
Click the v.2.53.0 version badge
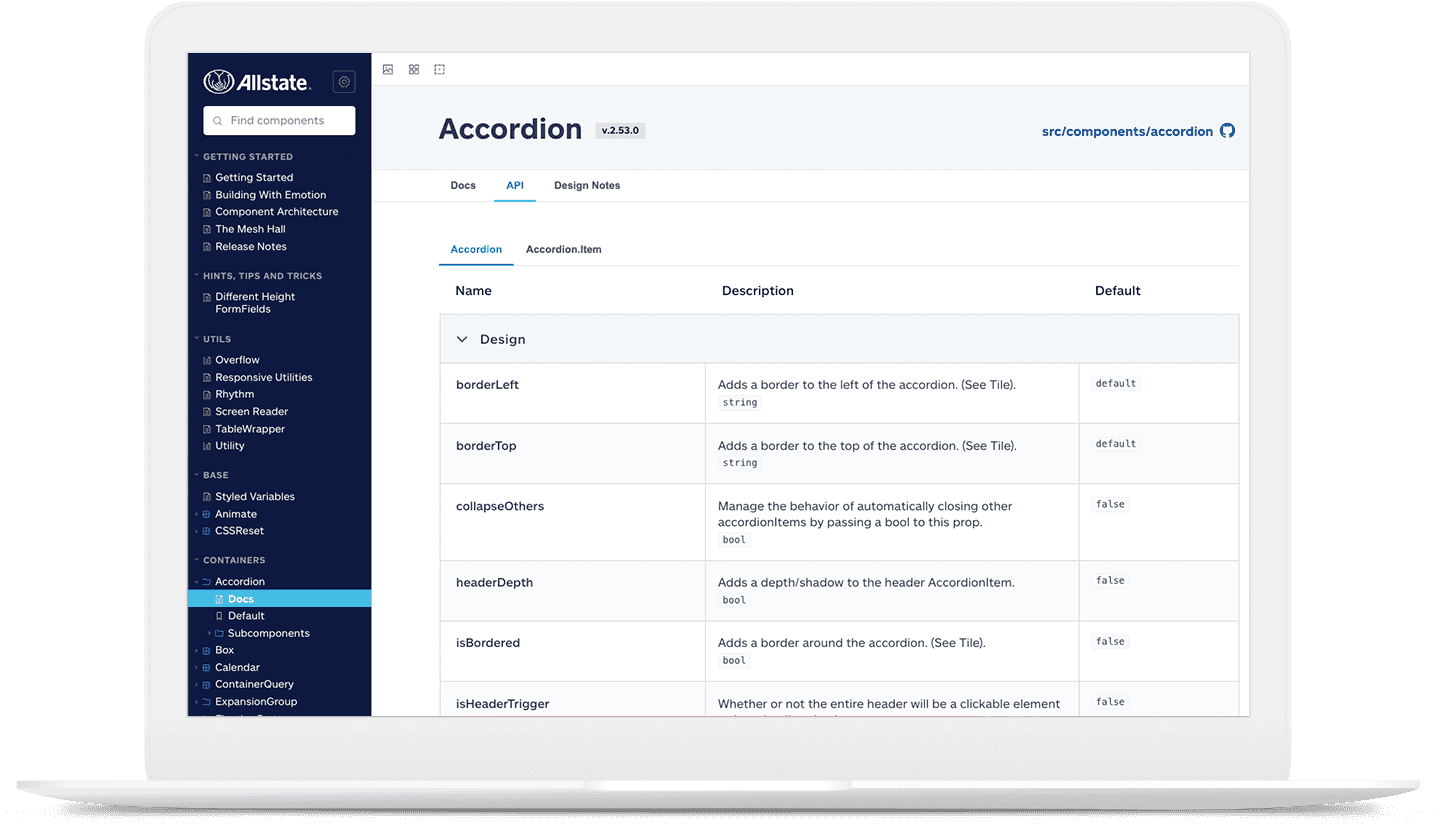[621, 130]
